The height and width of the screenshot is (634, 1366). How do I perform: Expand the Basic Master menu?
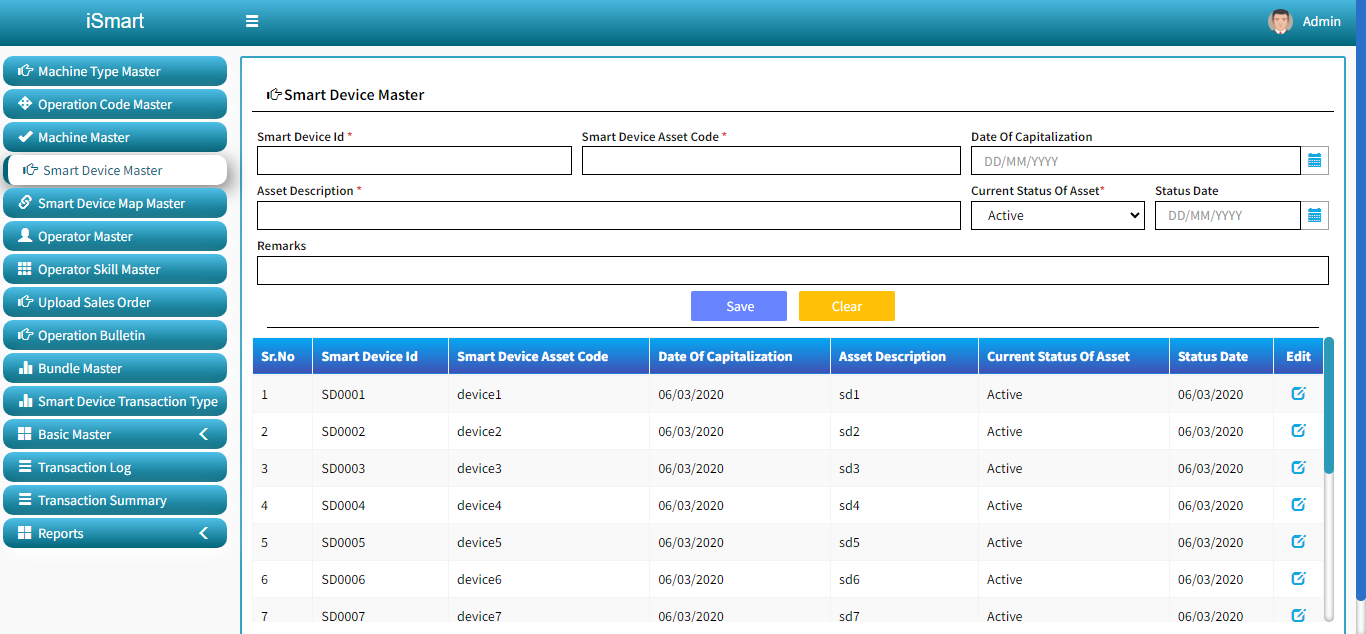tap(115, 434)
